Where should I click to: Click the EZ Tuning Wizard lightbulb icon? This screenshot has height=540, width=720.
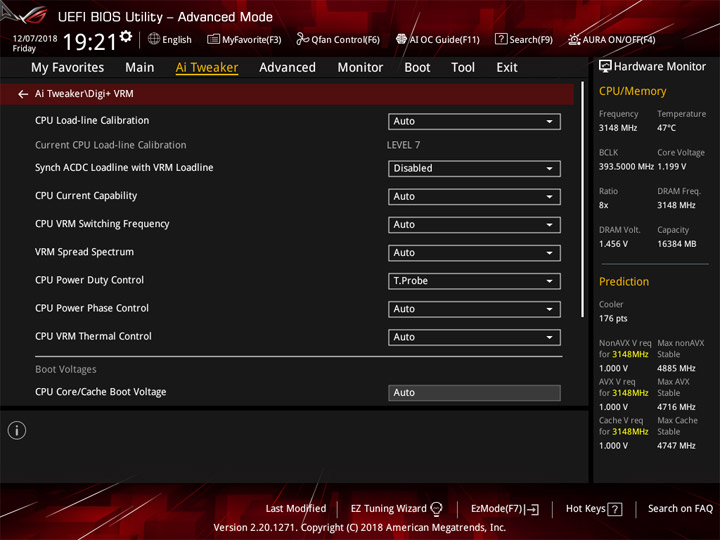436,509
